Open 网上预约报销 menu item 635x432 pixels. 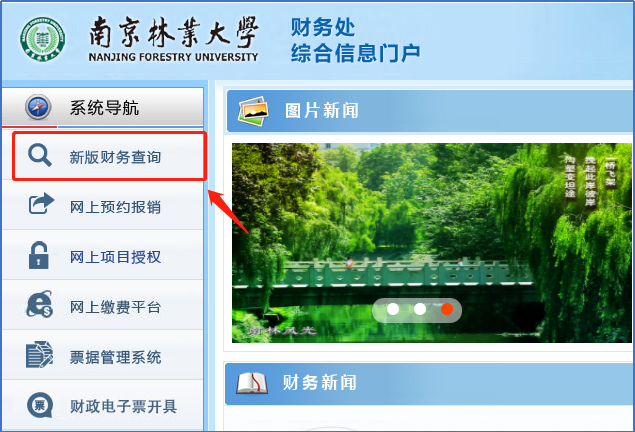click(x=103, y=205)
